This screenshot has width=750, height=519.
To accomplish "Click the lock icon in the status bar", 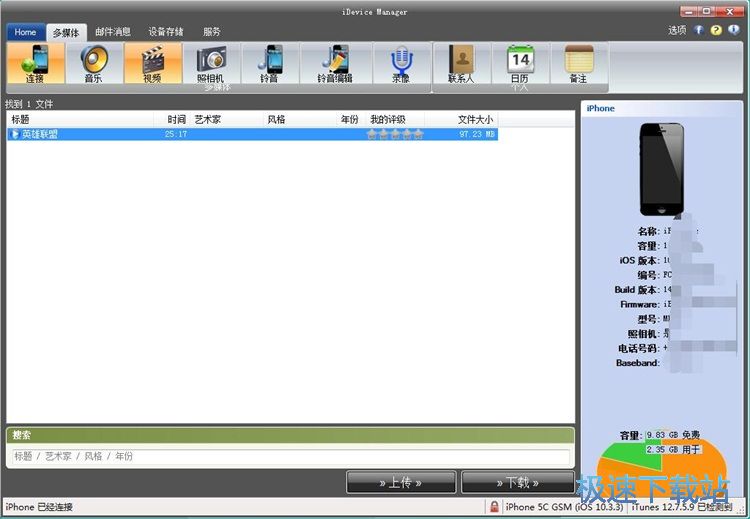I will (494, 506).
